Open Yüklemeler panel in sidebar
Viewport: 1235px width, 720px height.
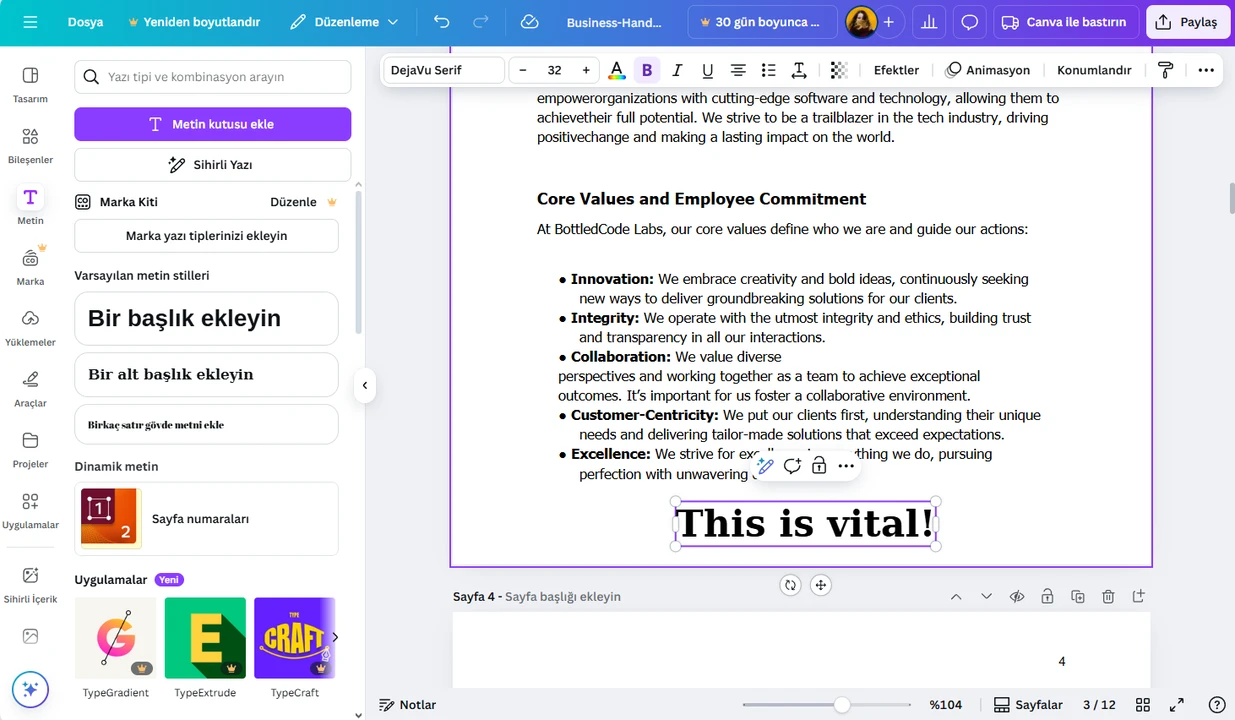30,327
